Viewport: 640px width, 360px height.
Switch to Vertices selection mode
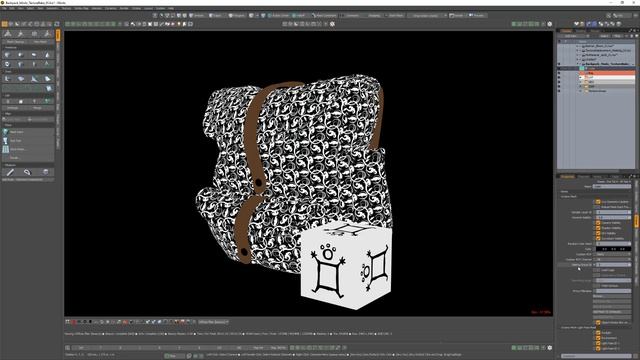197,16
